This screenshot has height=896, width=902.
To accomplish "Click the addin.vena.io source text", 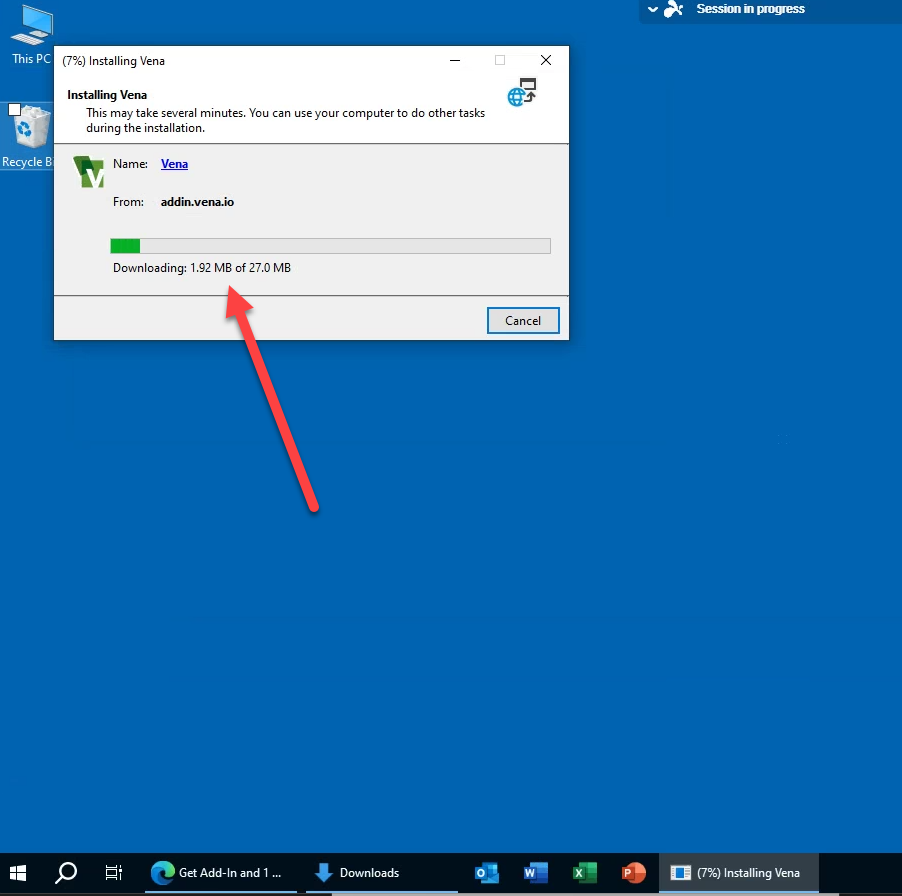I will (x=197, y=202).
